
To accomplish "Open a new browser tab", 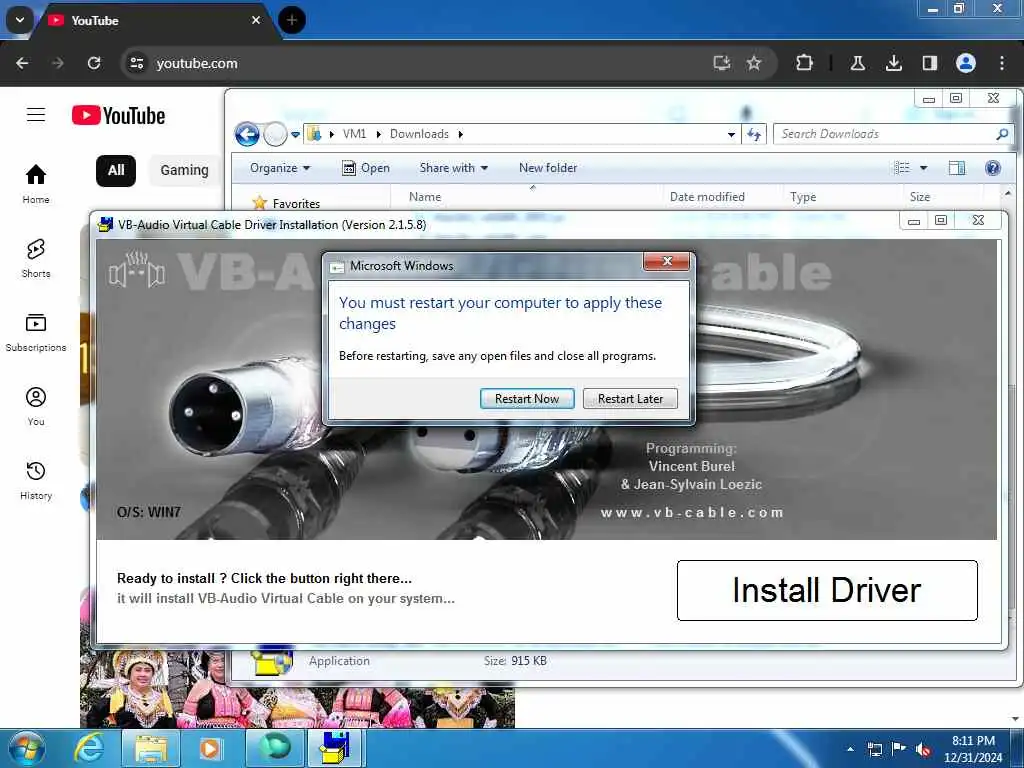I will [292, 20].
